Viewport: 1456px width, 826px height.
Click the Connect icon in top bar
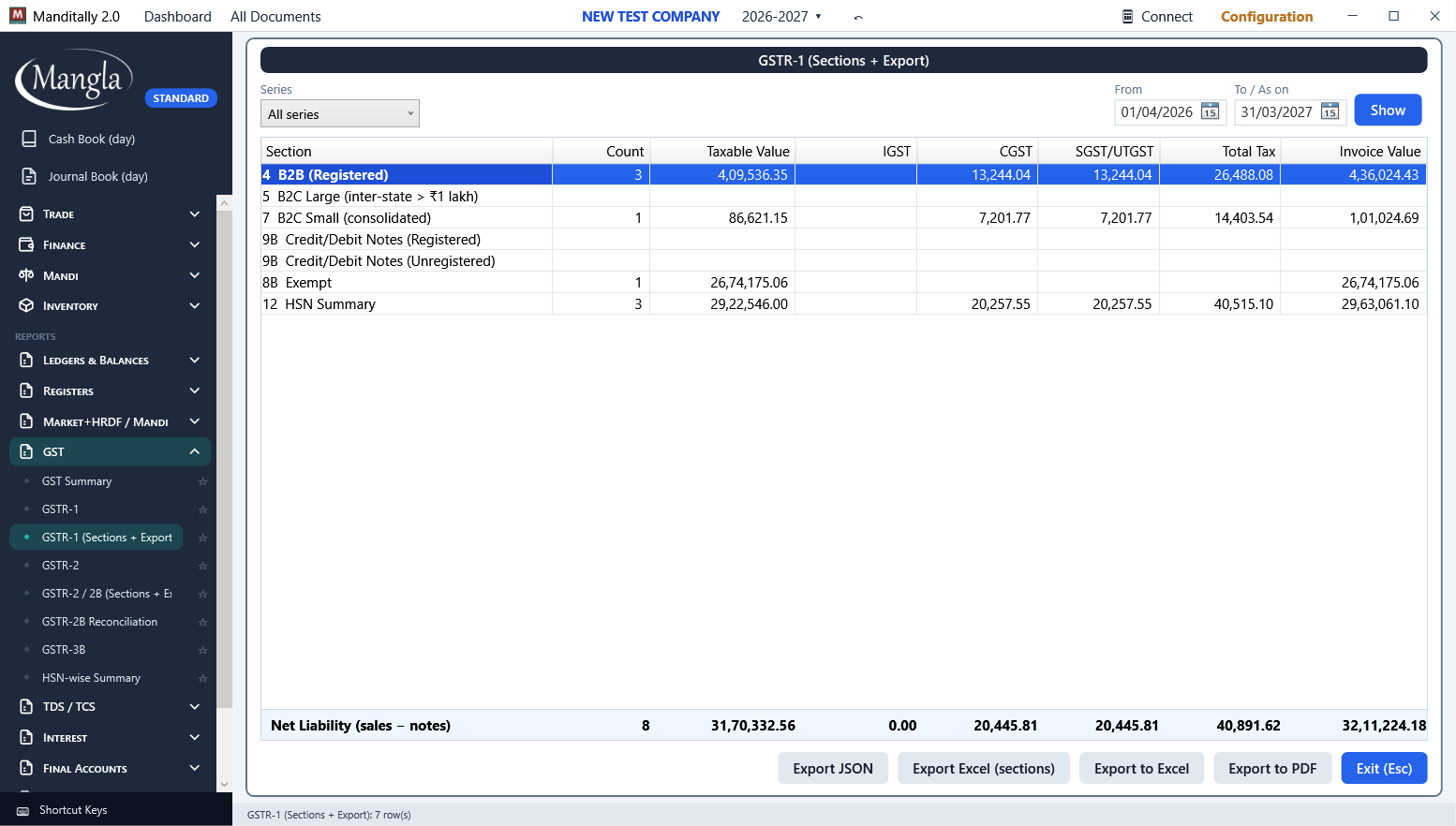point(1128,17)
